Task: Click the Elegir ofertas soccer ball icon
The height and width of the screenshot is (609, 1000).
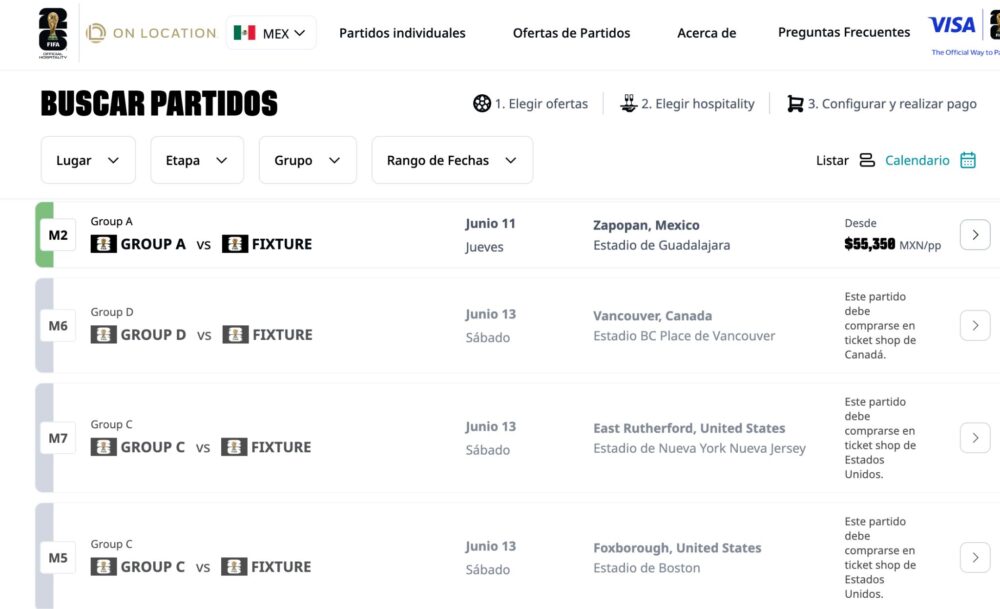Action: (x=482, y=103)
